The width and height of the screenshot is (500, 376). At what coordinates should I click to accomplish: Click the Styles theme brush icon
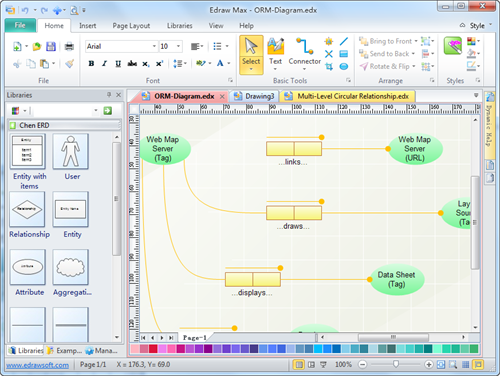453,46
